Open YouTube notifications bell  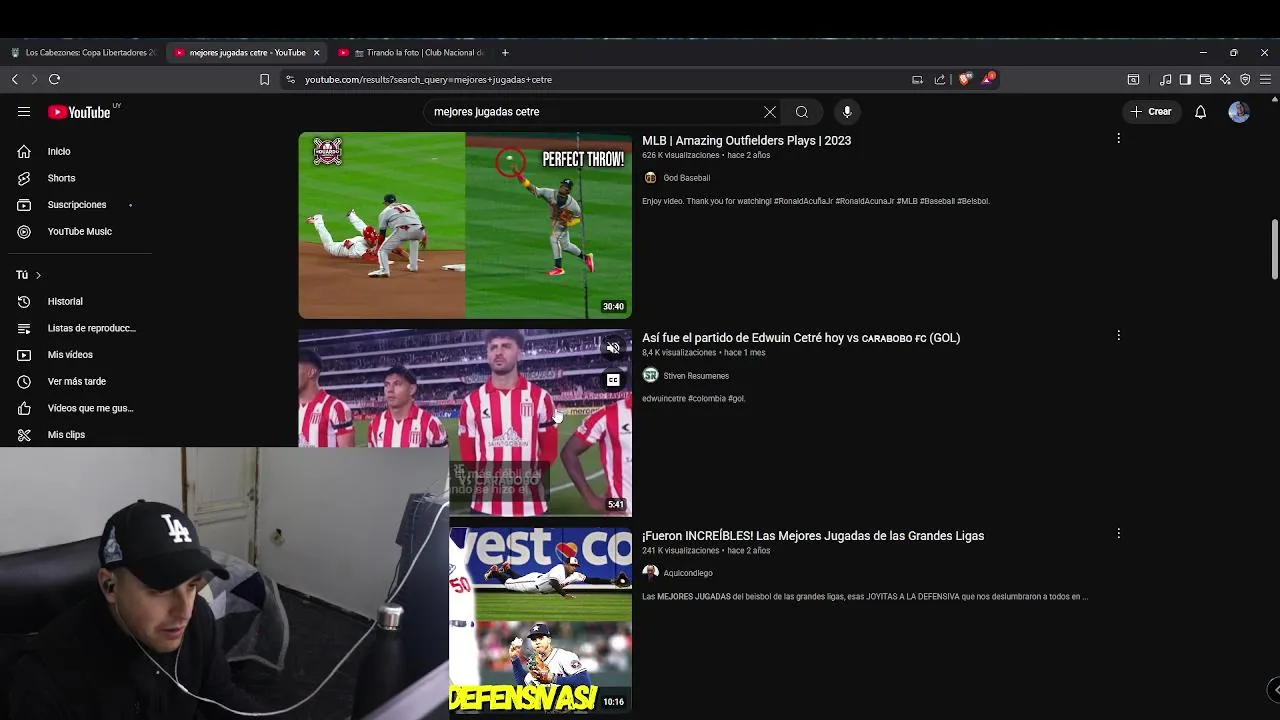tap(1200, 112)
